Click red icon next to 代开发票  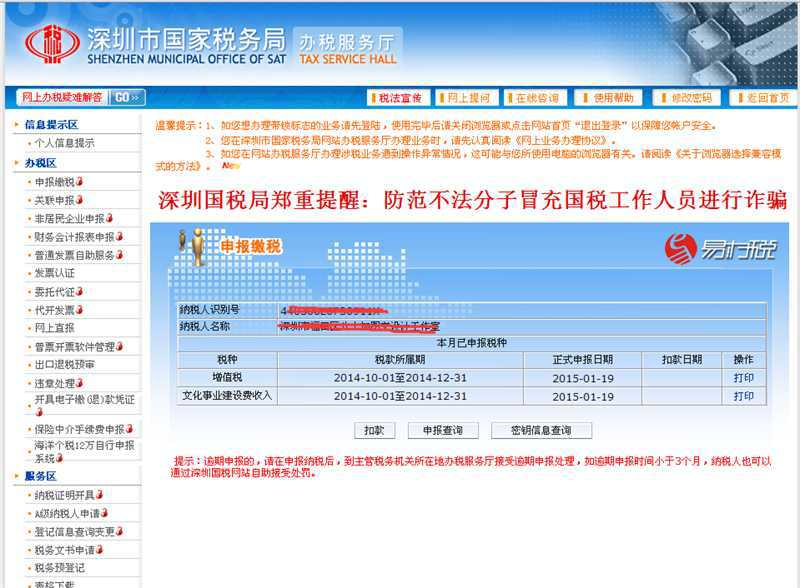point(79,309)
